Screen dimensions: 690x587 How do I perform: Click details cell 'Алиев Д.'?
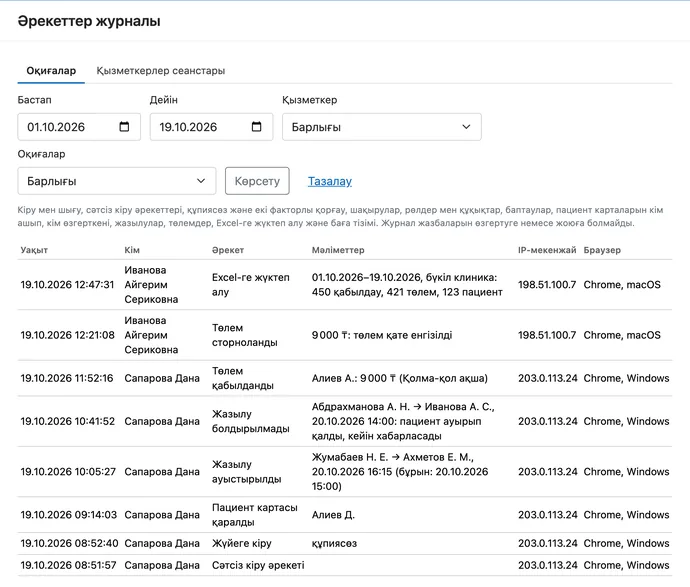[333, 515]
